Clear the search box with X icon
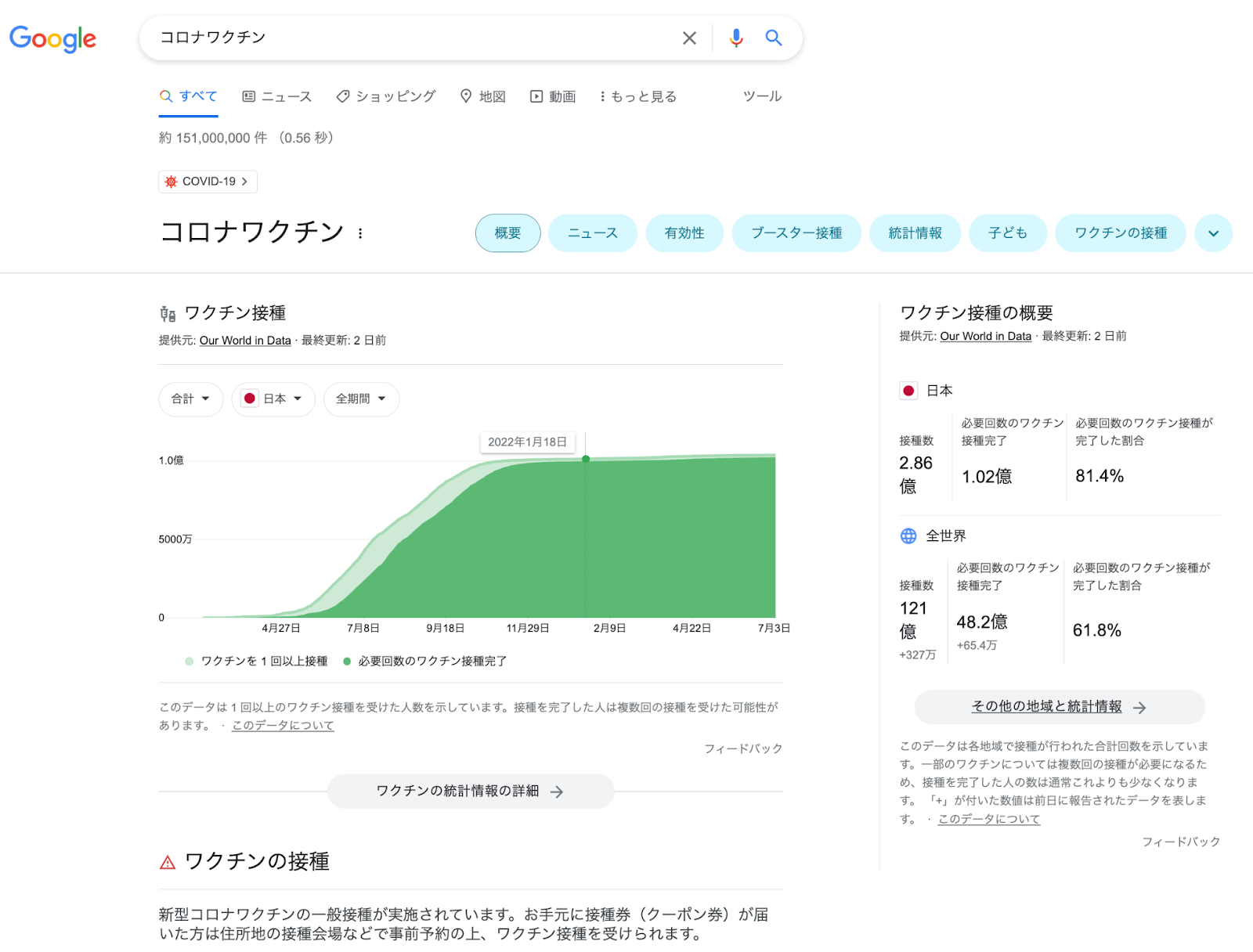Image resolution: width=1253 pixels, height=952 pixels. pyautogui.click(x=689, y=38)
